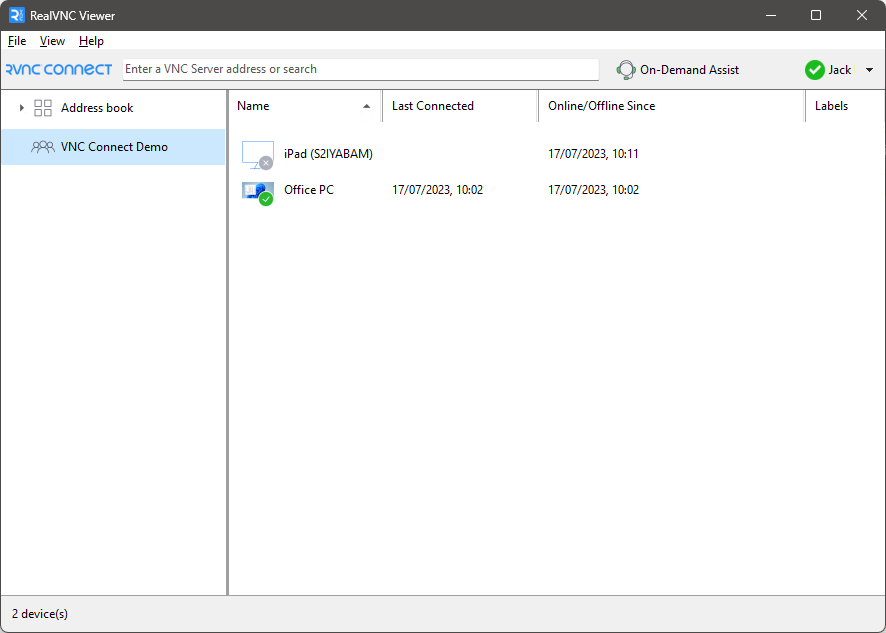Focus the VNC Server address search field

(361, 70)
